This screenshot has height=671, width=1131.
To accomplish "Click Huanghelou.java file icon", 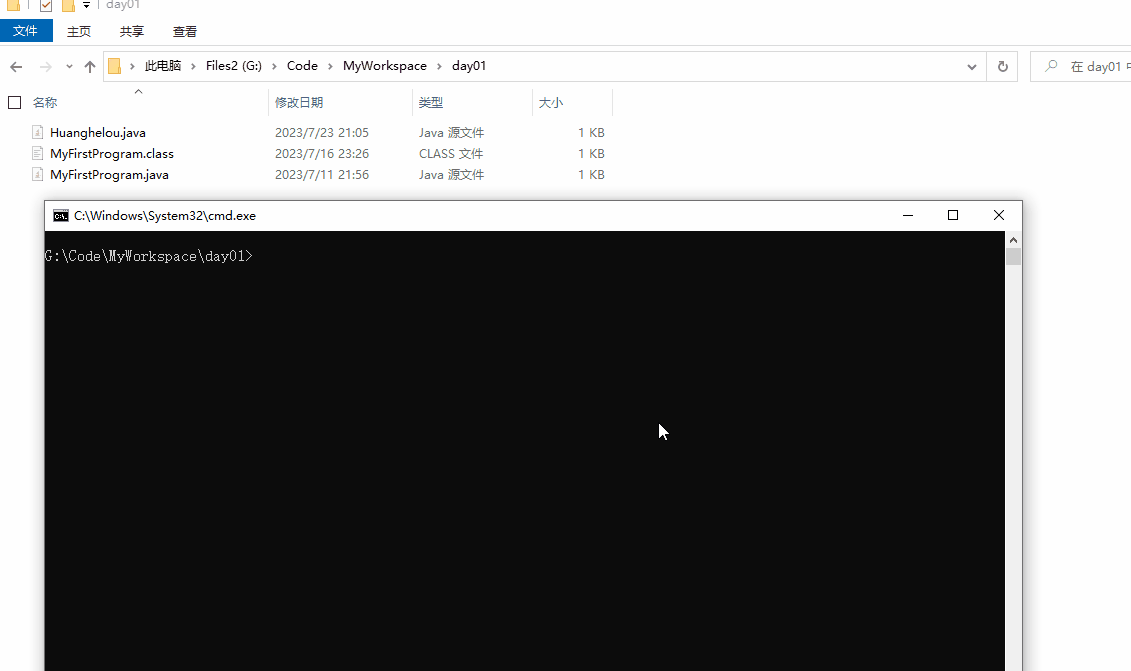I will (38, 132).
